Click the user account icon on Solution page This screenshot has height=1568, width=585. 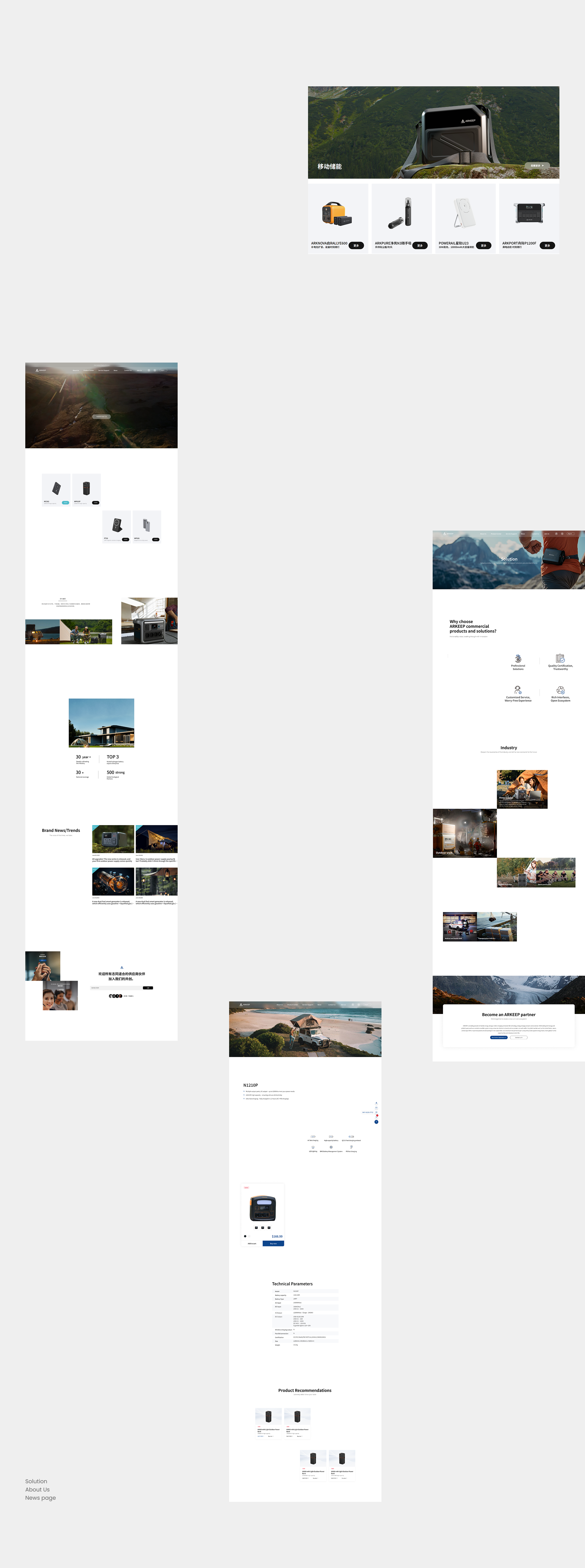[556, 534]
